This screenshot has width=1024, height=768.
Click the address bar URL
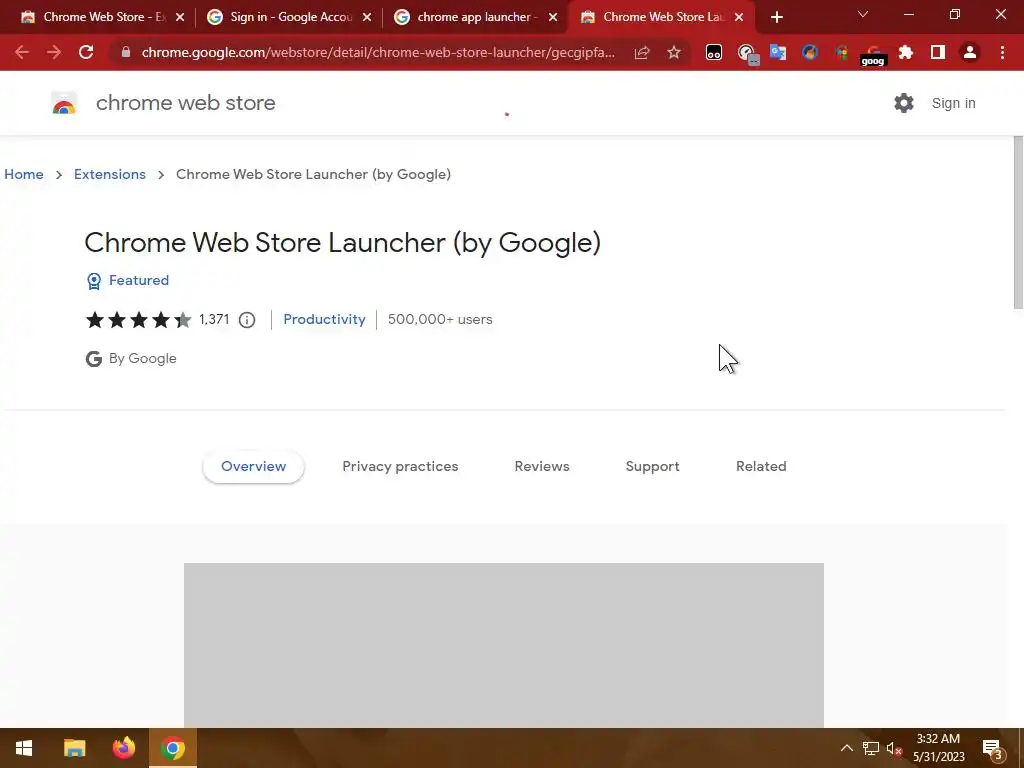(378, 52)
